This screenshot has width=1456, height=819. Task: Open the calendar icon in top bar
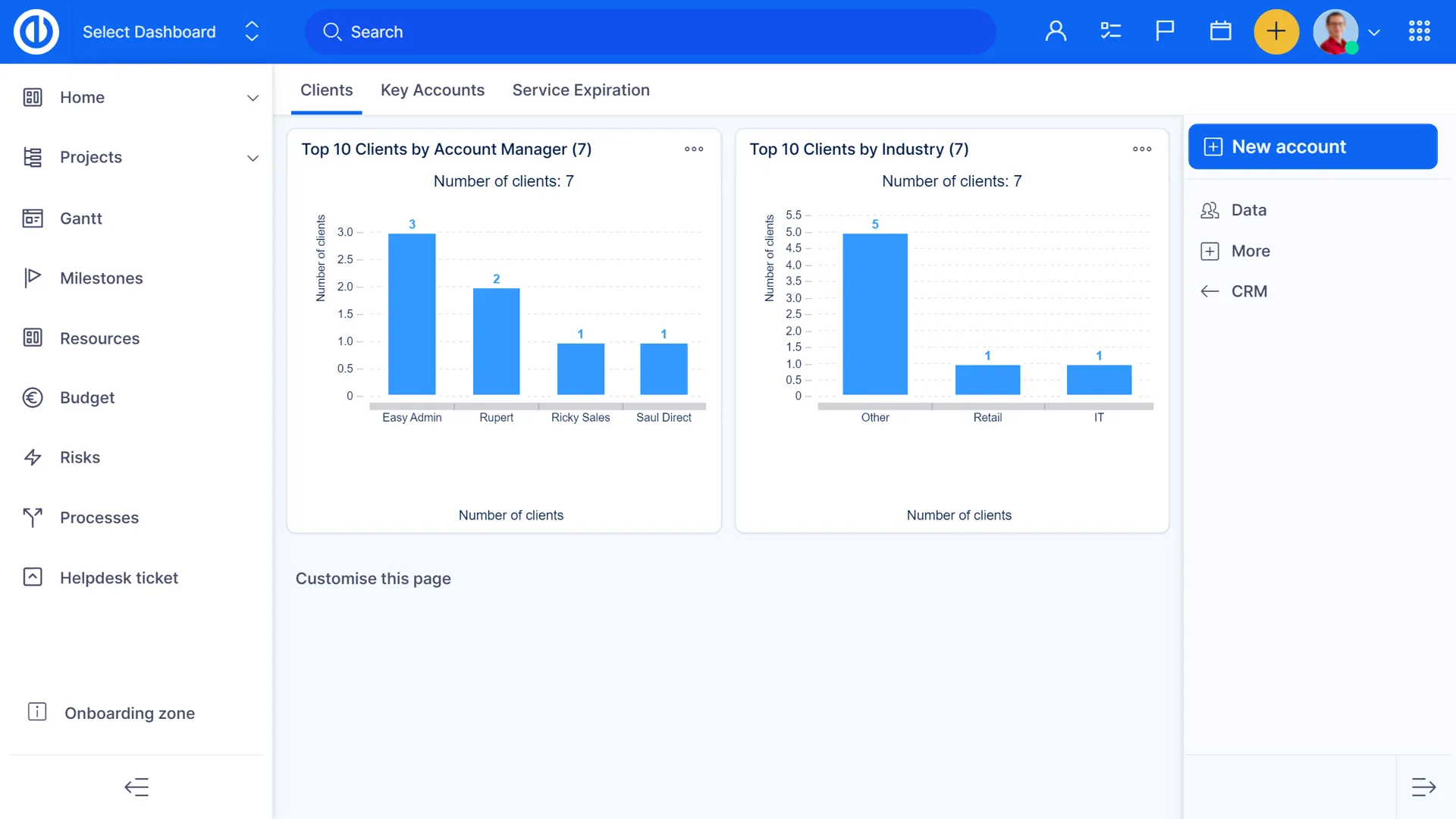pos(1220,31)
